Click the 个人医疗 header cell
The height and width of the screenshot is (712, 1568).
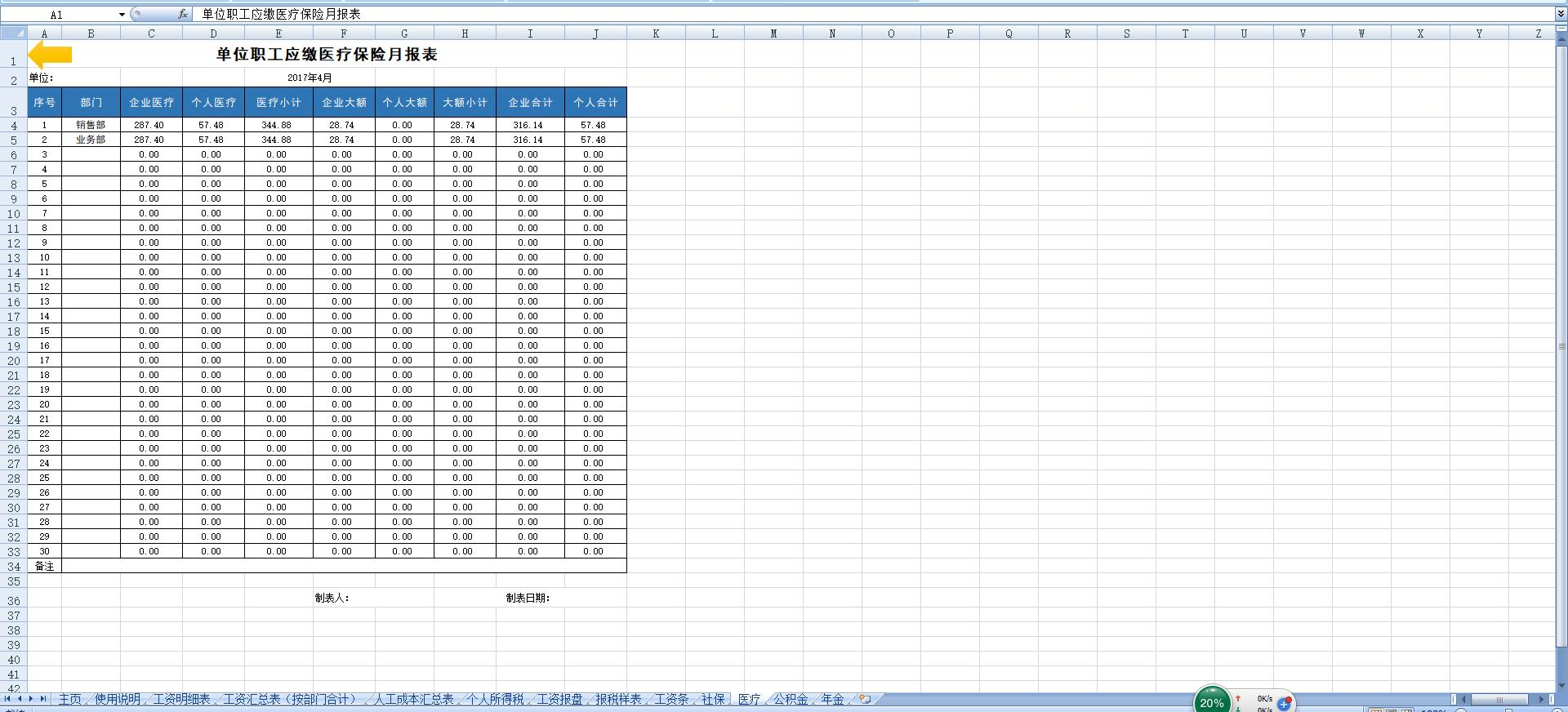[213, 102]
